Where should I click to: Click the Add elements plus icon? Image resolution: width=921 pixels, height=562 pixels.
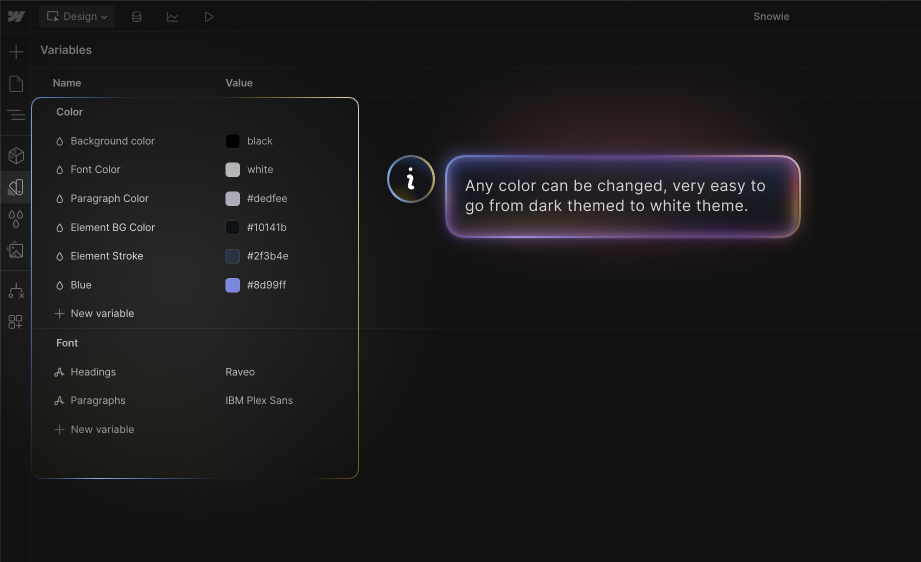[x=16, y=52]
